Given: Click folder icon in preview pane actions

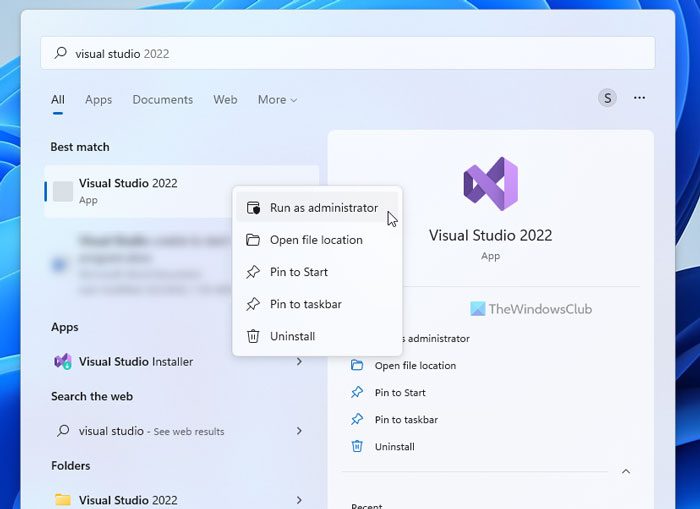Looking at the screenshot, I should [x=357, y=365].
